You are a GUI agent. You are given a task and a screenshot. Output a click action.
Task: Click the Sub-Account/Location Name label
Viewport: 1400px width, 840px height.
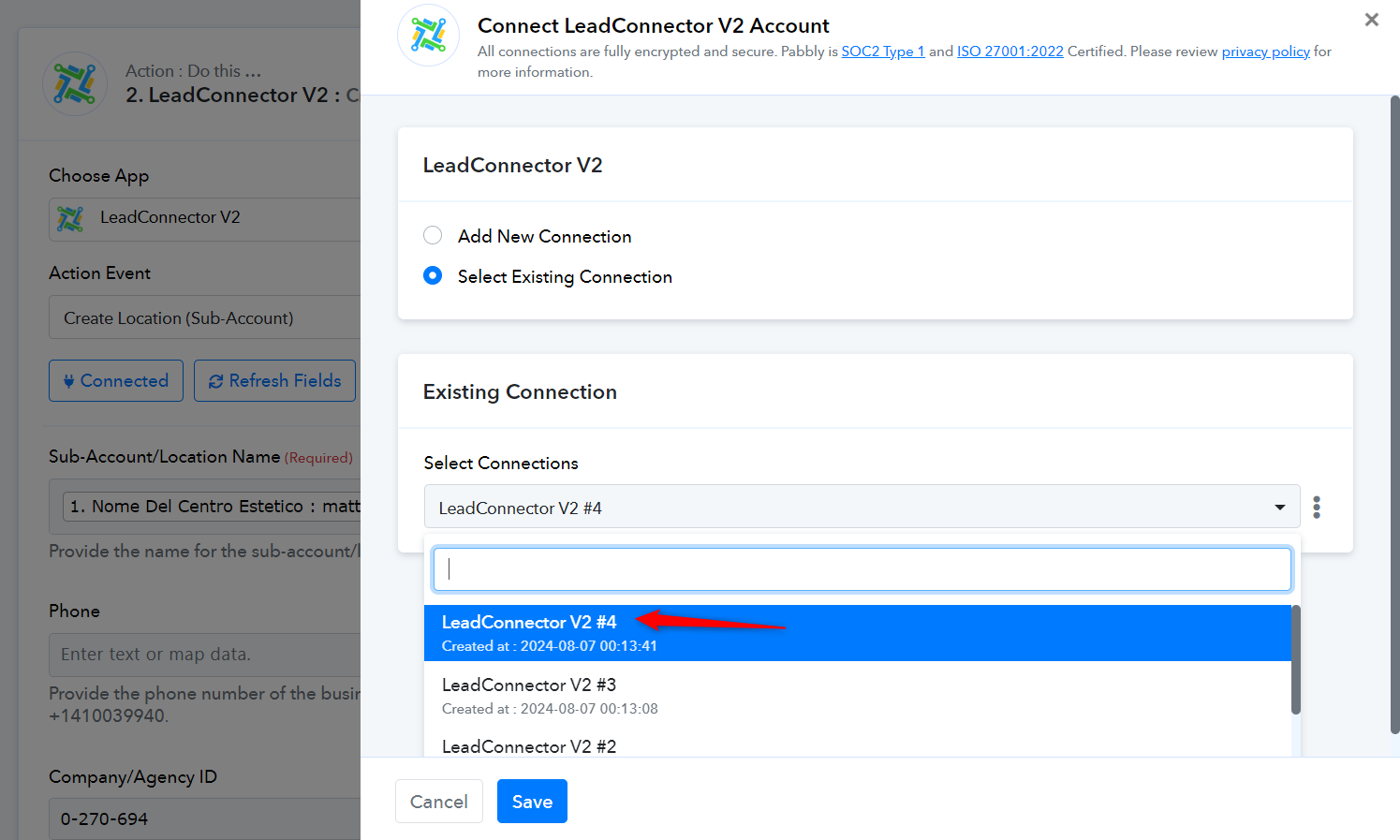(x=165, y=456)
